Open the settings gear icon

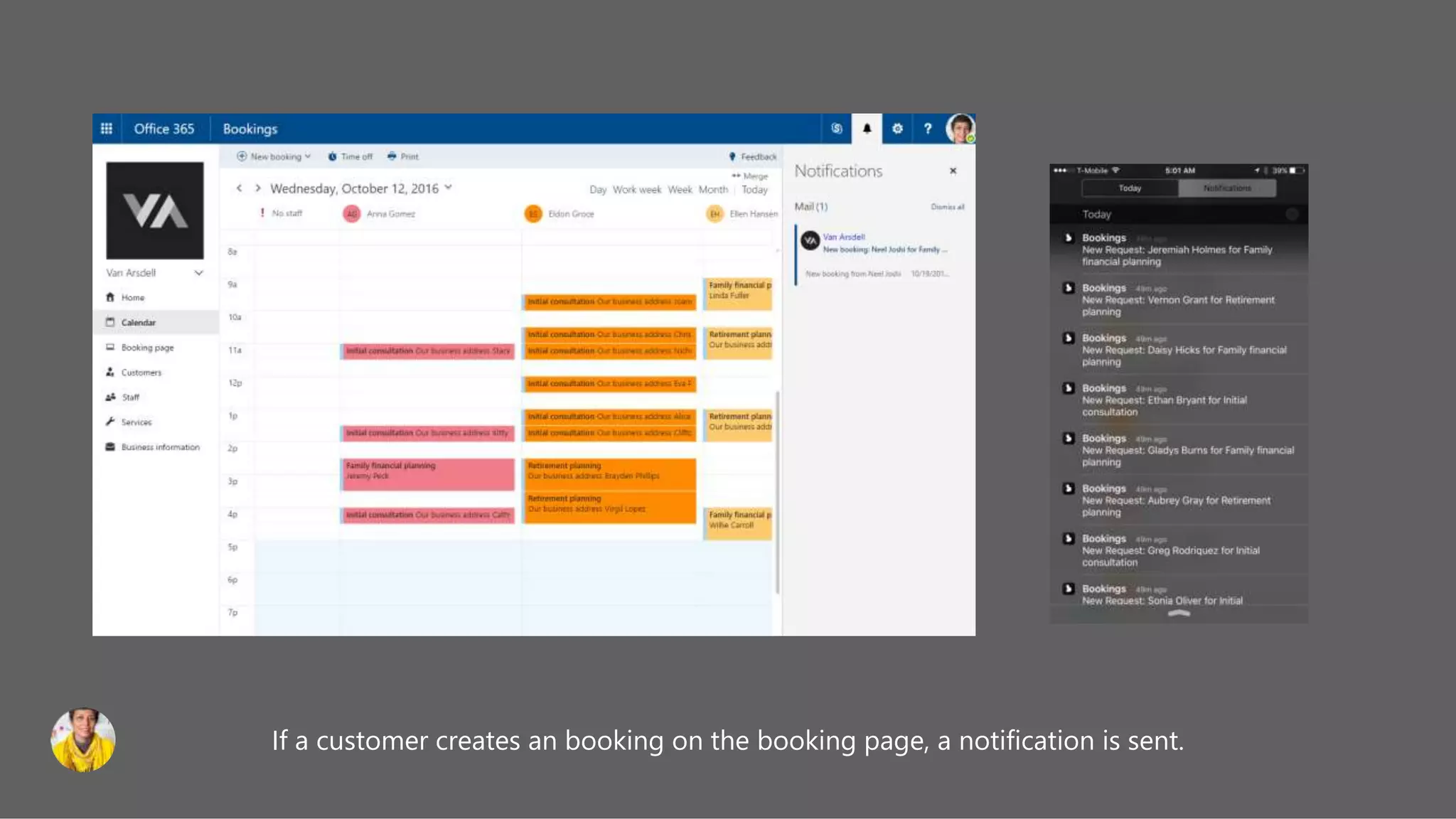(x=897, y=129)
